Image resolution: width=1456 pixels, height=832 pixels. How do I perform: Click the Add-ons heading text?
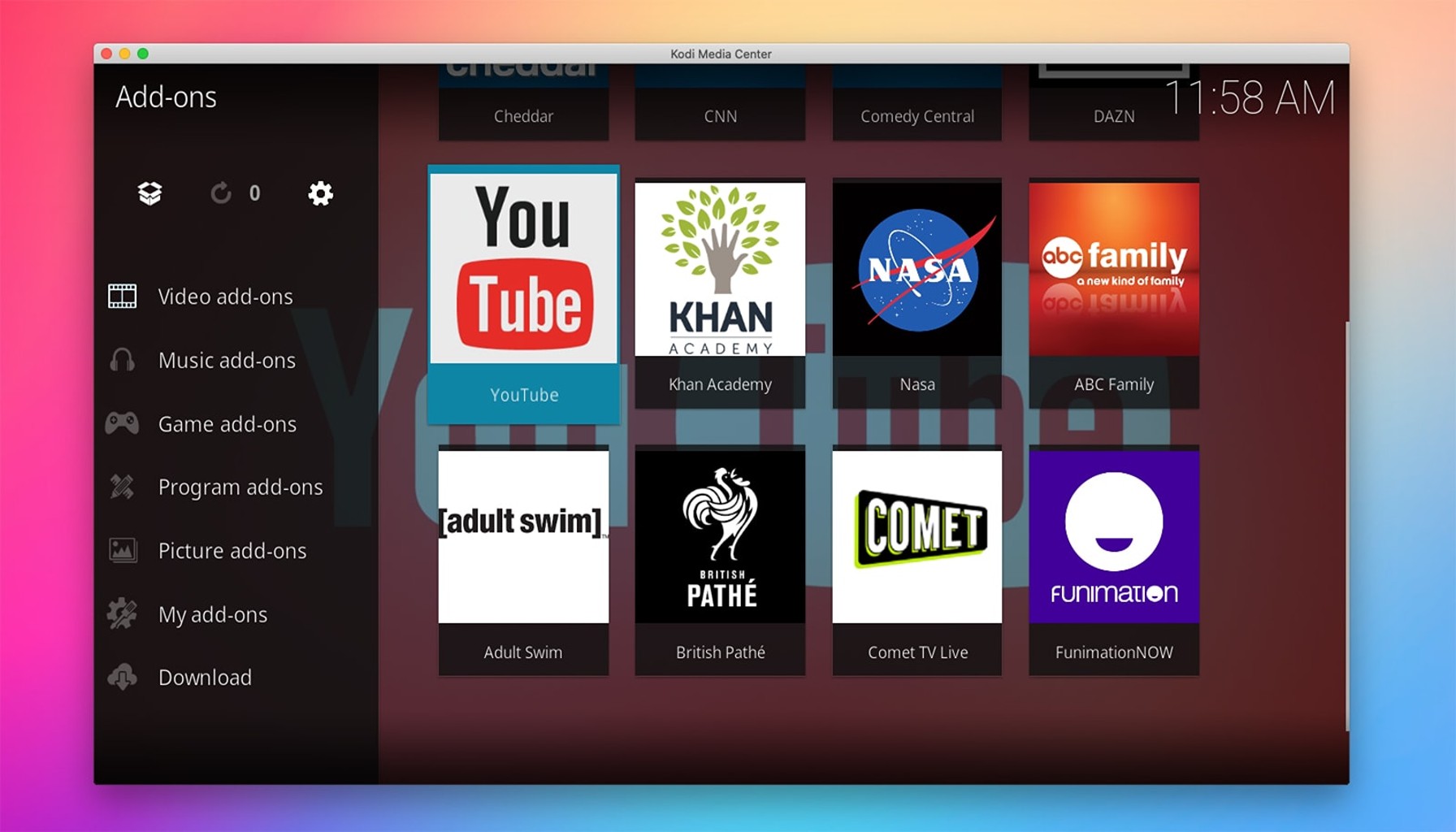tap(166, 97)
